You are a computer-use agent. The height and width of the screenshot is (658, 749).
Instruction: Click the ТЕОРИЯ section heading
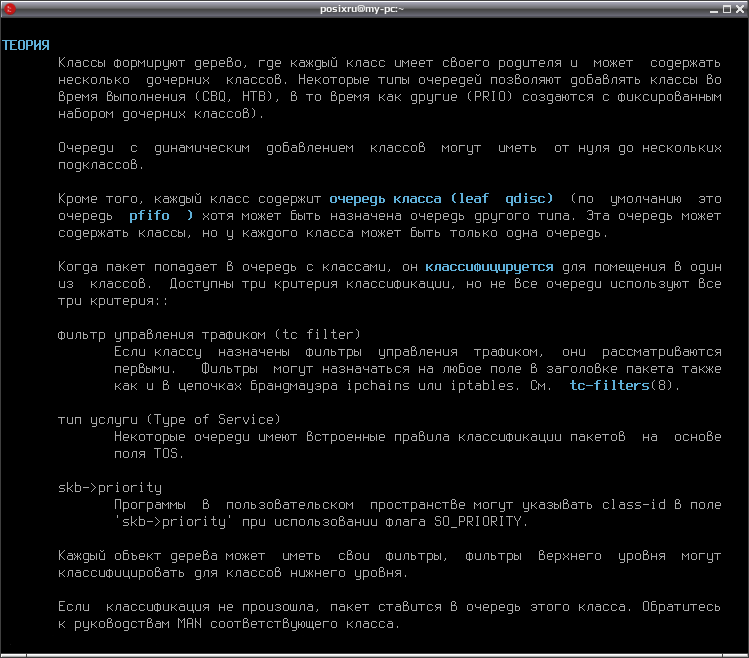26,45
